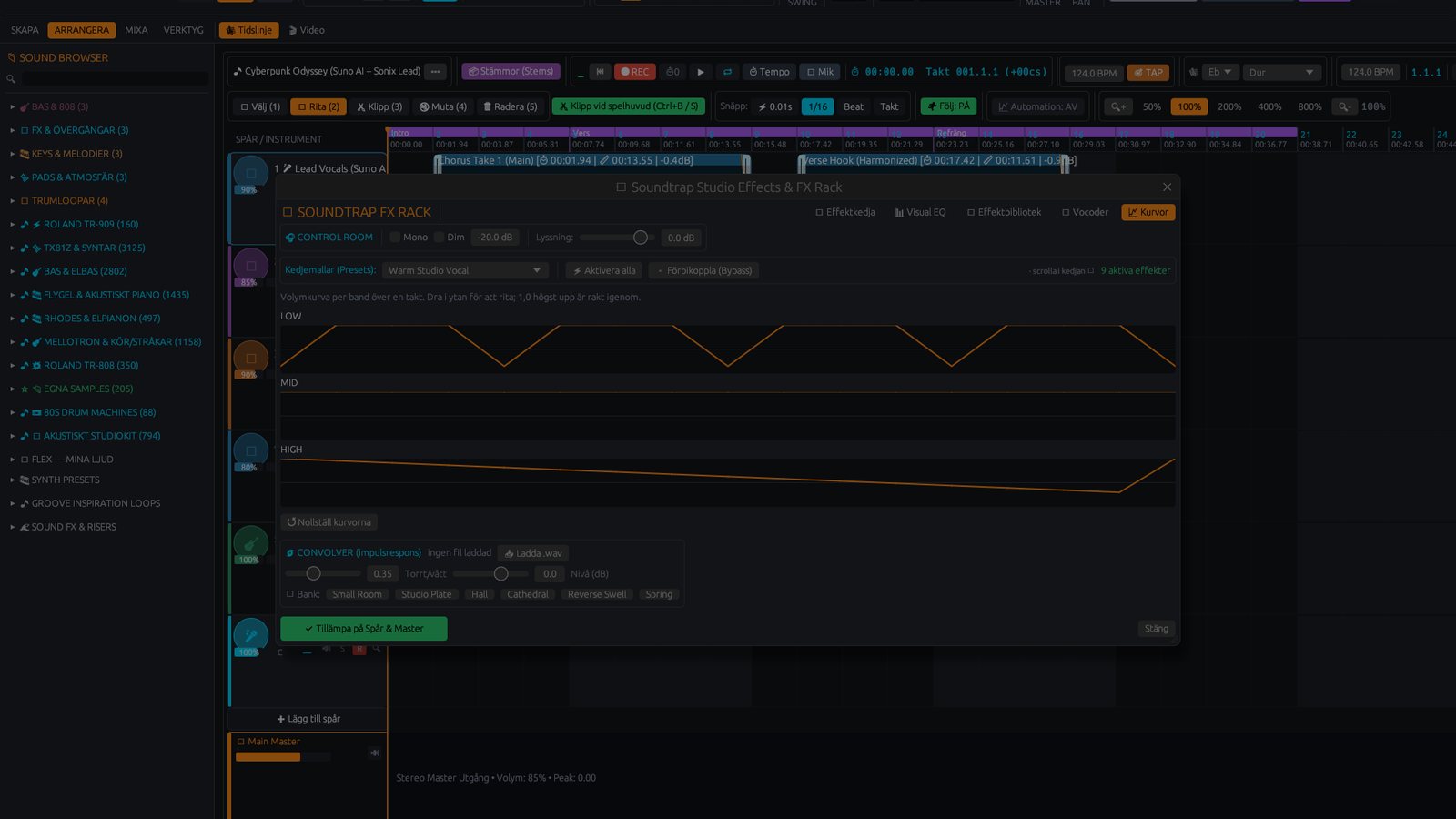This screenshot has width=1456, height=819.
Task: Toggle Automation: AV
Action: 1037,106
